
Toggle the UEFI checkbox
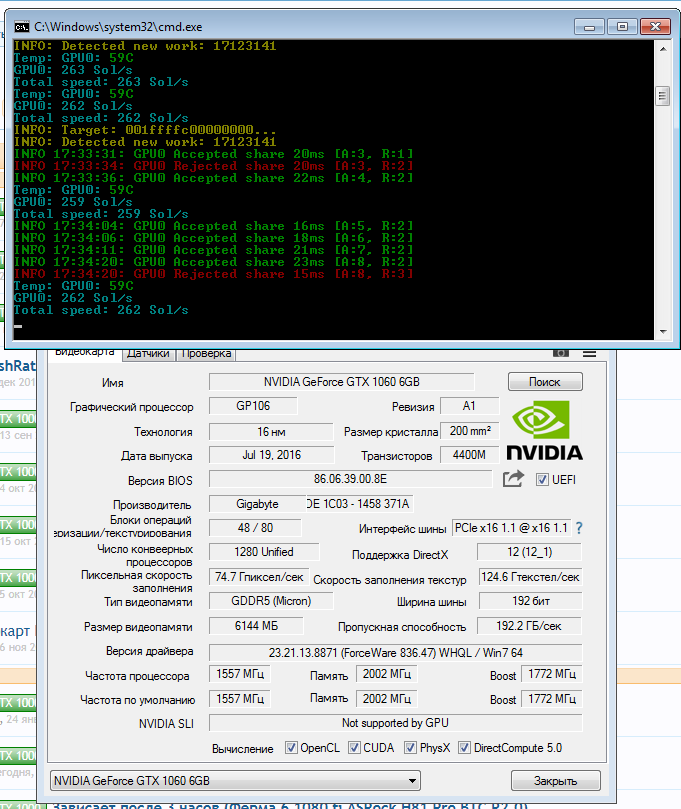[542, 479]
